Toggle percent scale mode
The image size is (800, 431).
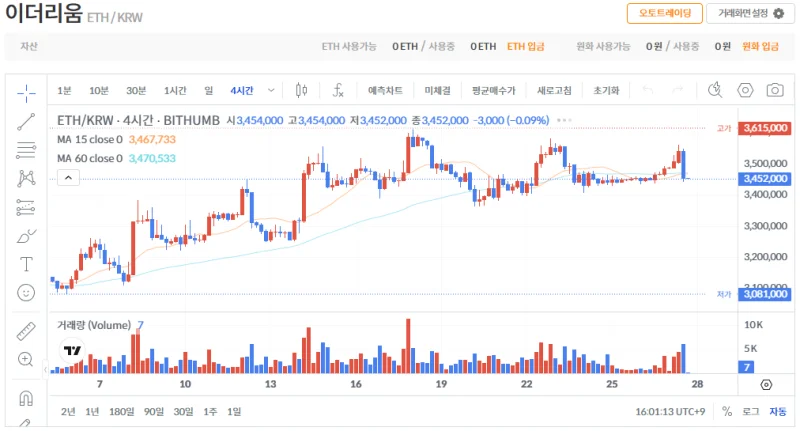727,412
